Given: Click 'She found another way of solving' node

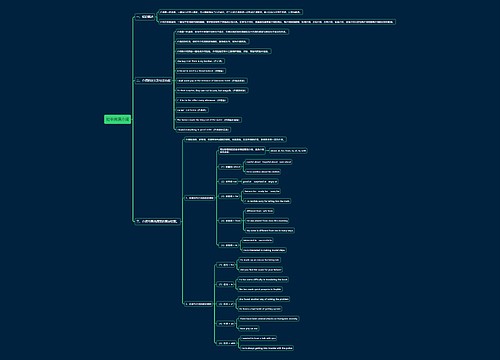Looking at the screenshot, I should pyautogui.click(x=264, y=299).
